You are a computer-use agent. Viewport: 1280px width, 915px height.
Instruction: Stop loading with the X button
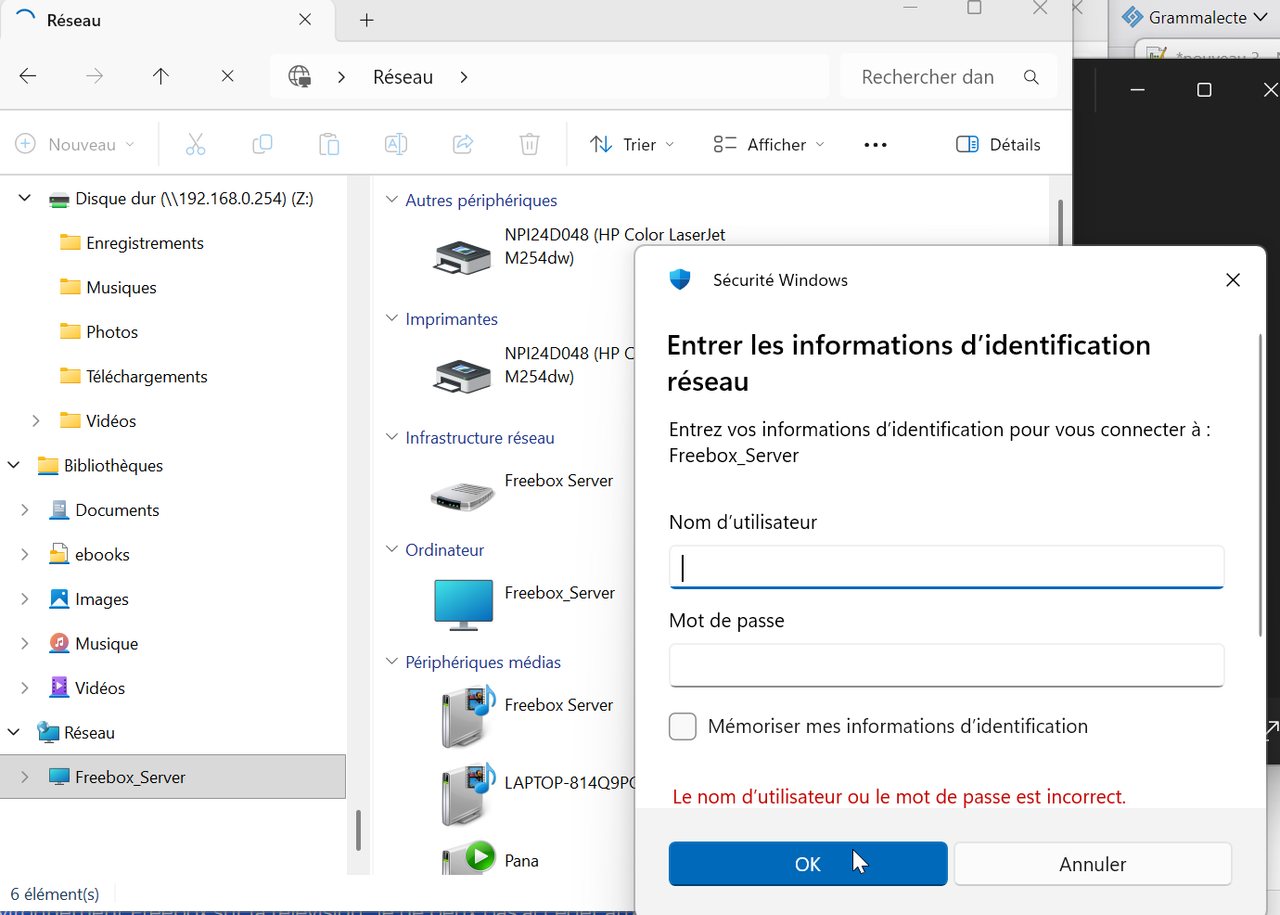pos(227,77)
